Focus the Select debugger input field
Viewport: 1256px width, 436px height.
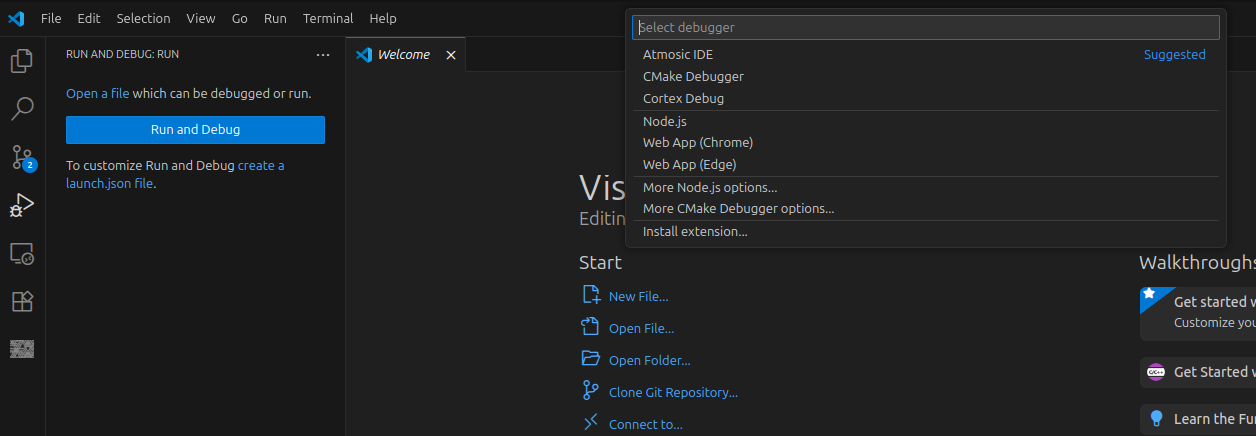click(926, 27)
